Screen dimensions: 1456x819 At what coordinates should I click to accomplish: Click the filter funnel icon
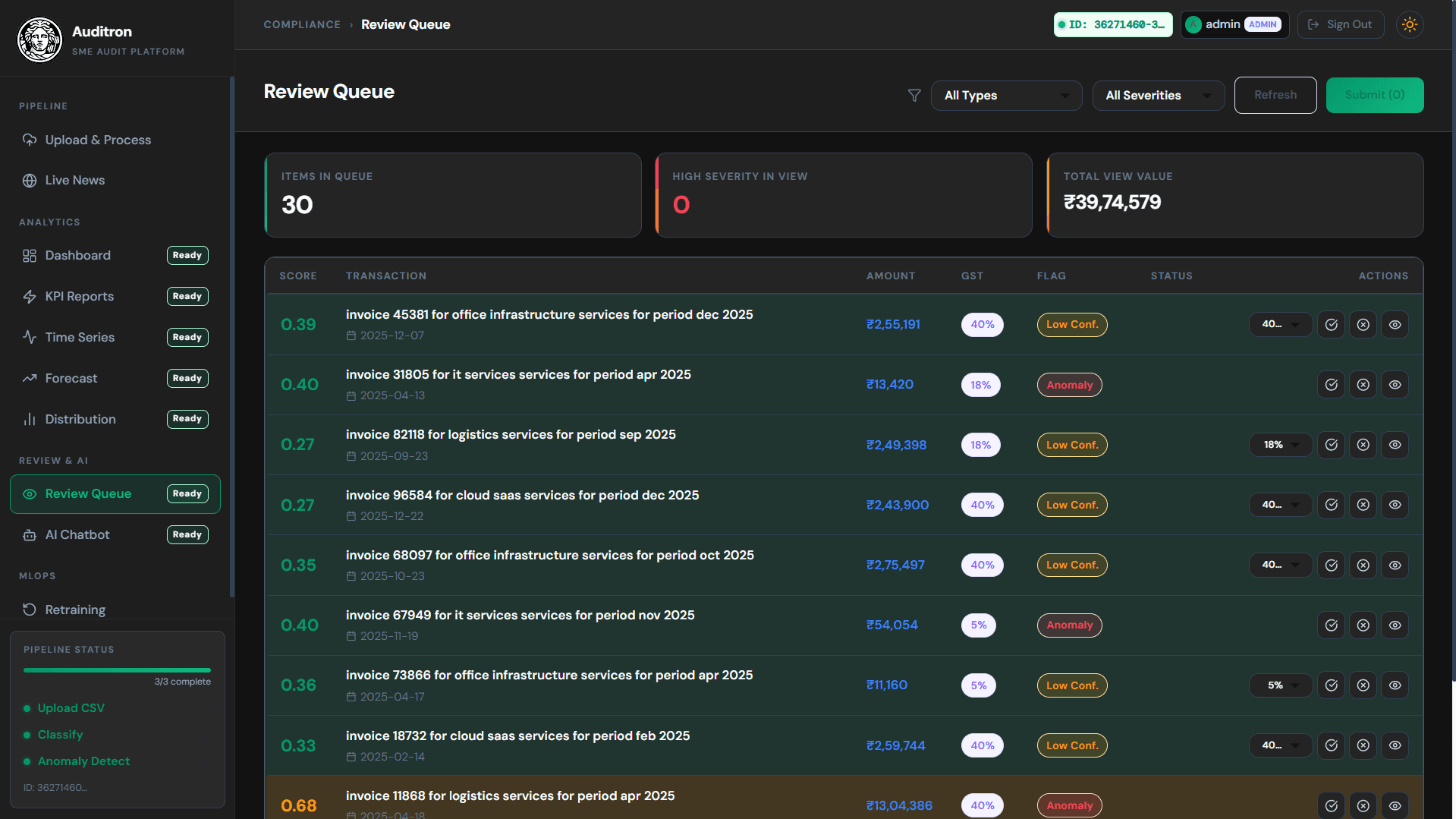point(914,96)
